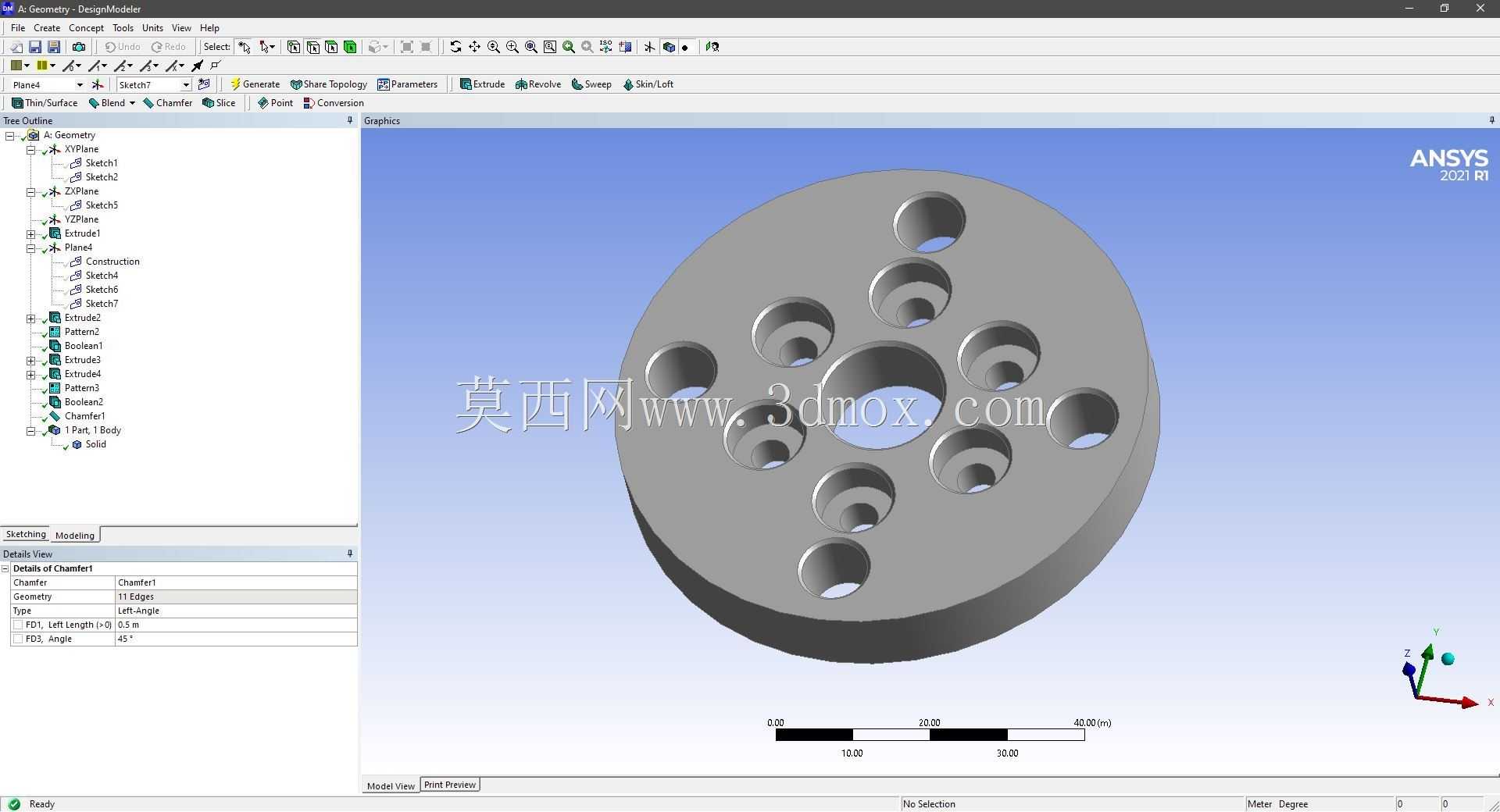Click the Geometry field showing 11 Edges
The height and width of the screenshot is (812, 1500).
click(x=236, y=597)
